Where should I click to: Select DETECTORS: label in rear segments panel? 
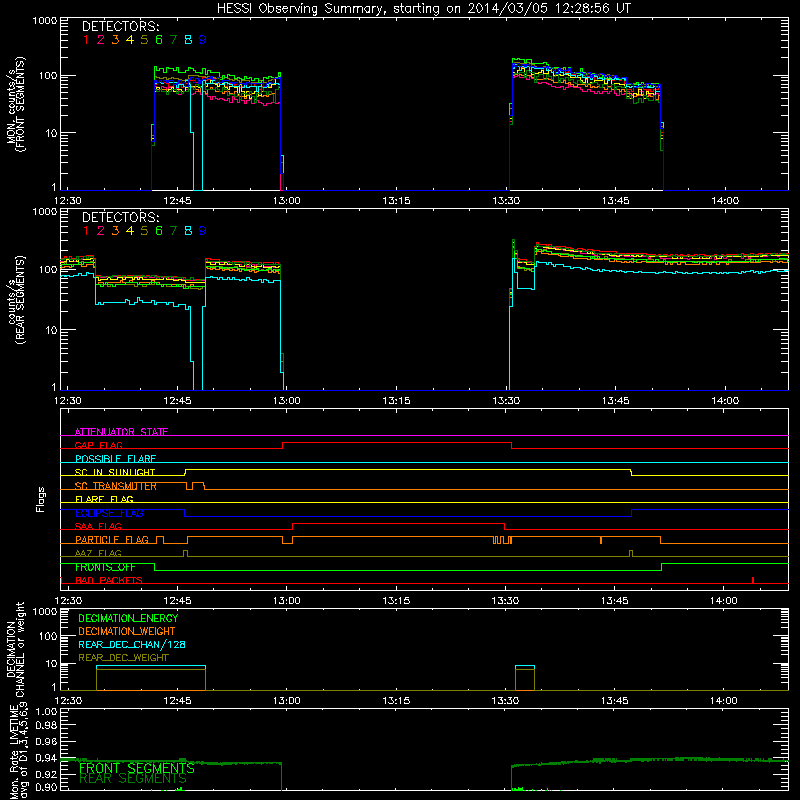click(x=120, y=218)
